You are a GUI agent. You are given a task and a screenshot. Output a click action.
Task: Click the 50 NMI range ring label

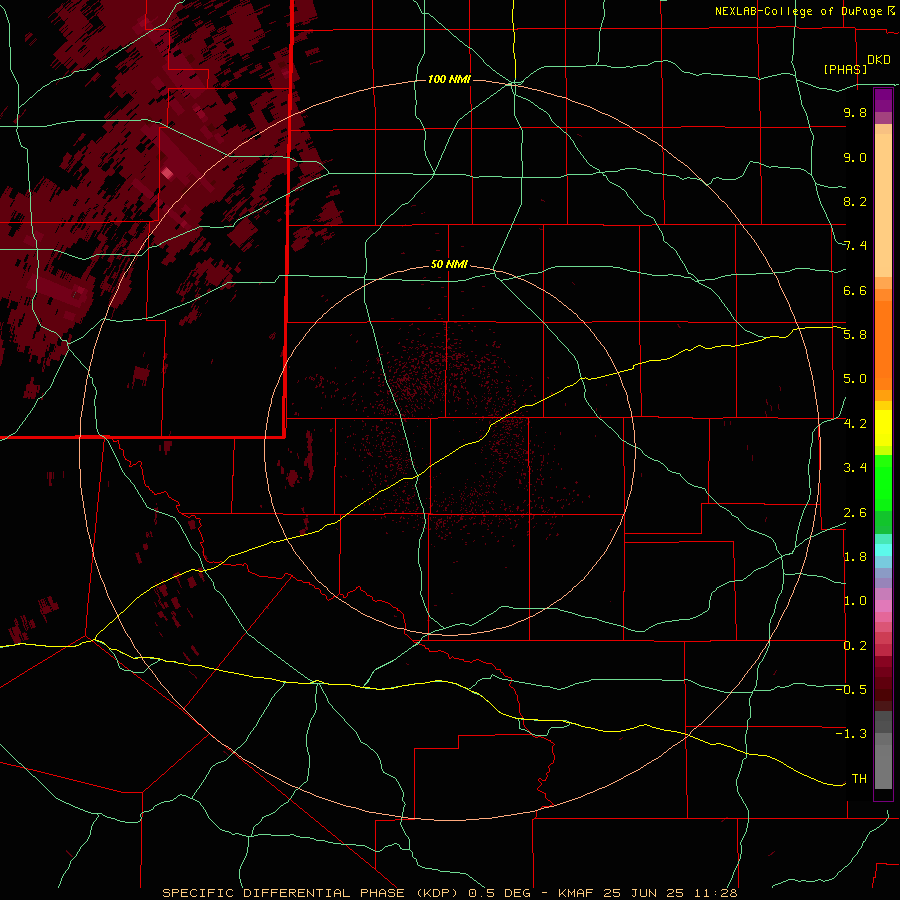449,264
